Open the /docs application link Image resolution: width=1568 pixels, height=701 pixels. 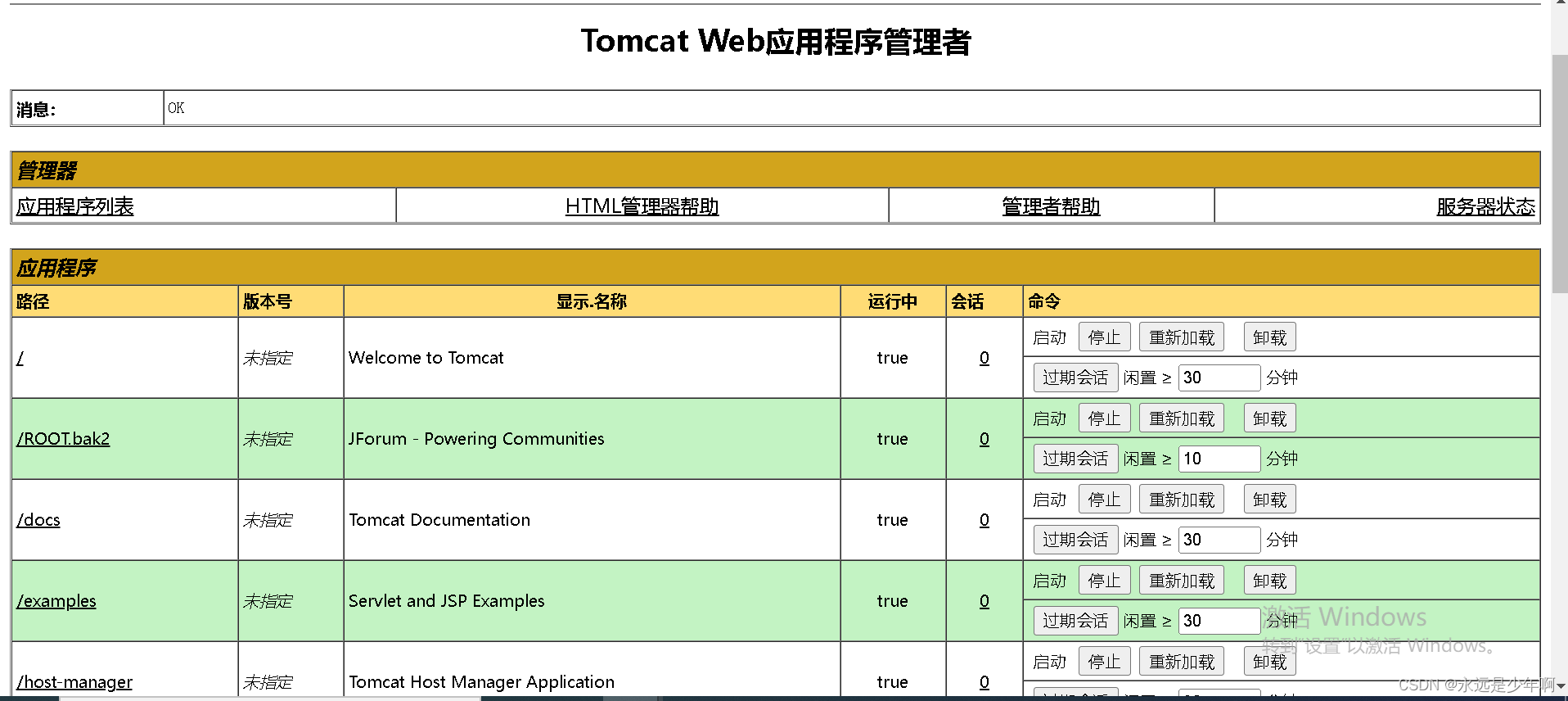point(38,520)
